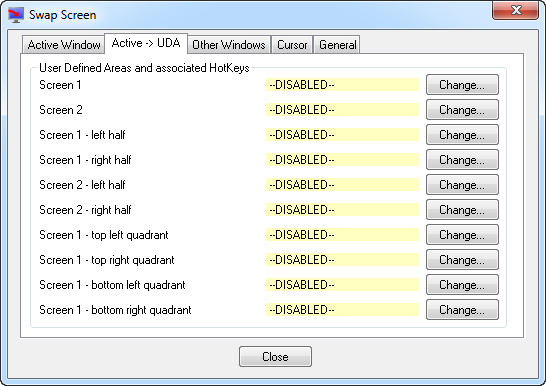Open the Other Windows tab
This screenshot has width=546, height=386.
click(229, 45)
